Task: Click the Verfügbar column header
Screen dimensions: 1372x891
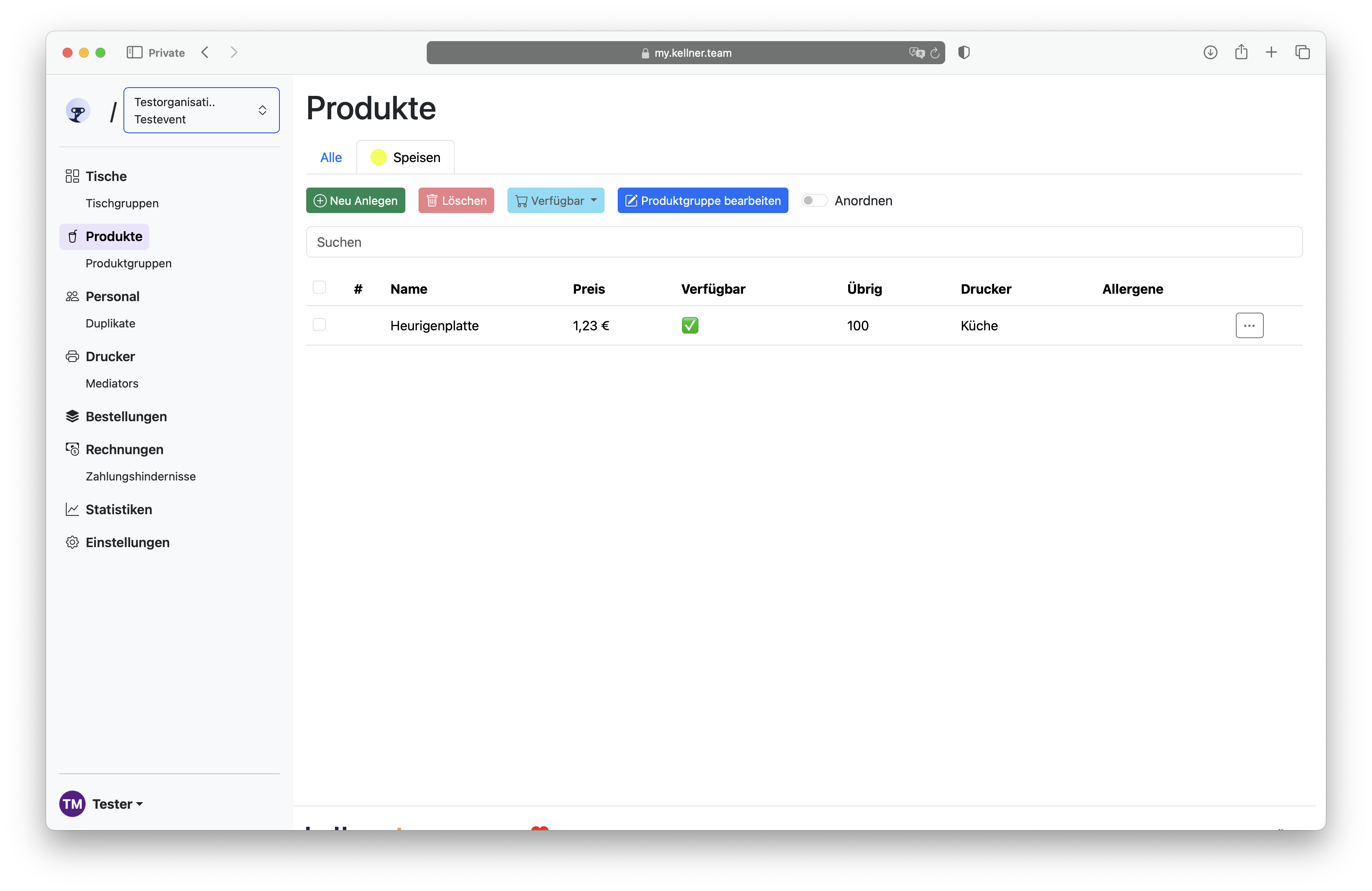Action: (x=713, y=289)
